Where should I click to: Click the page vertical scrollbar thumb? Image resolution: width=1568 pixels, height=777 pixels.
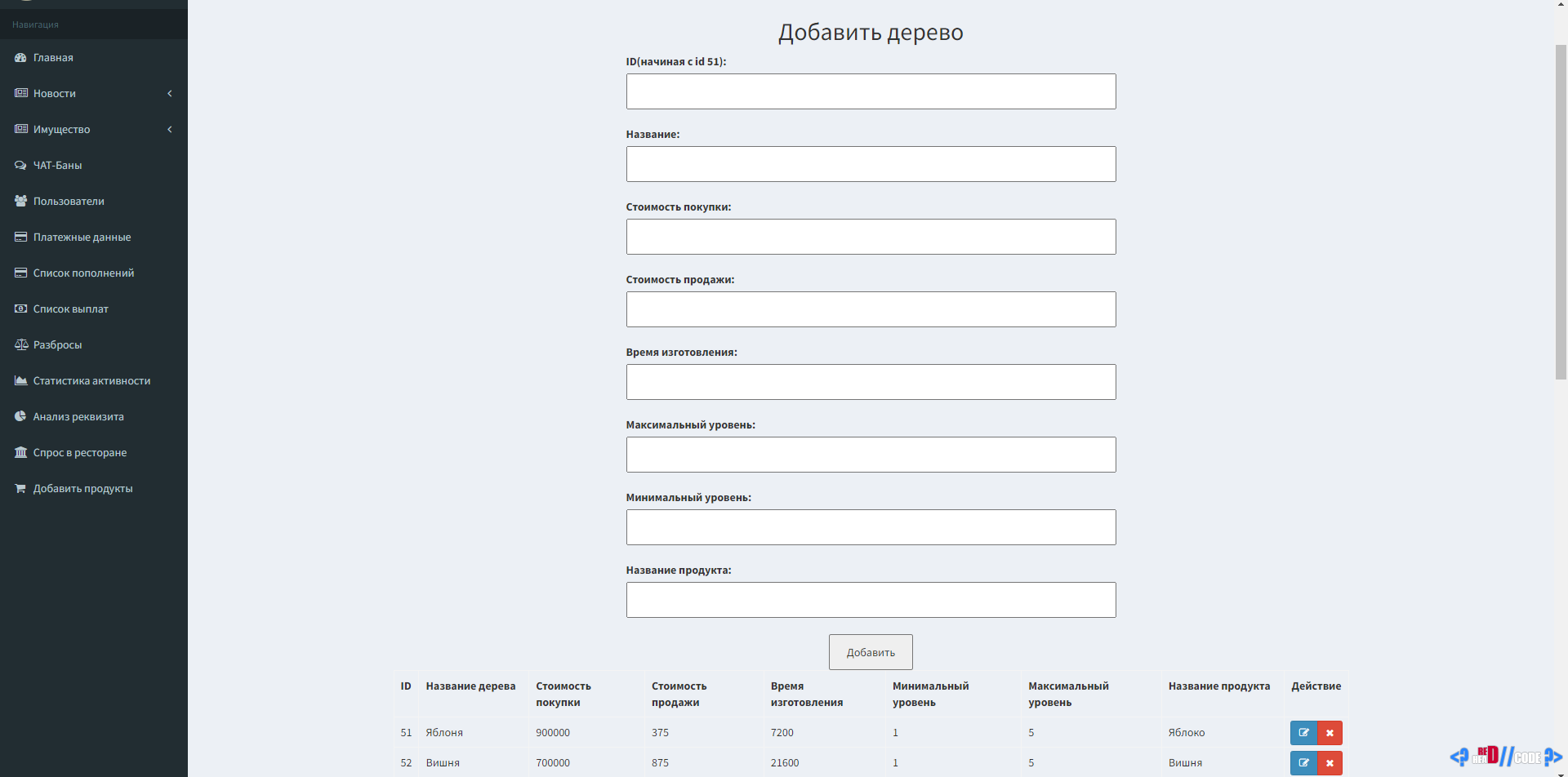1561,212
